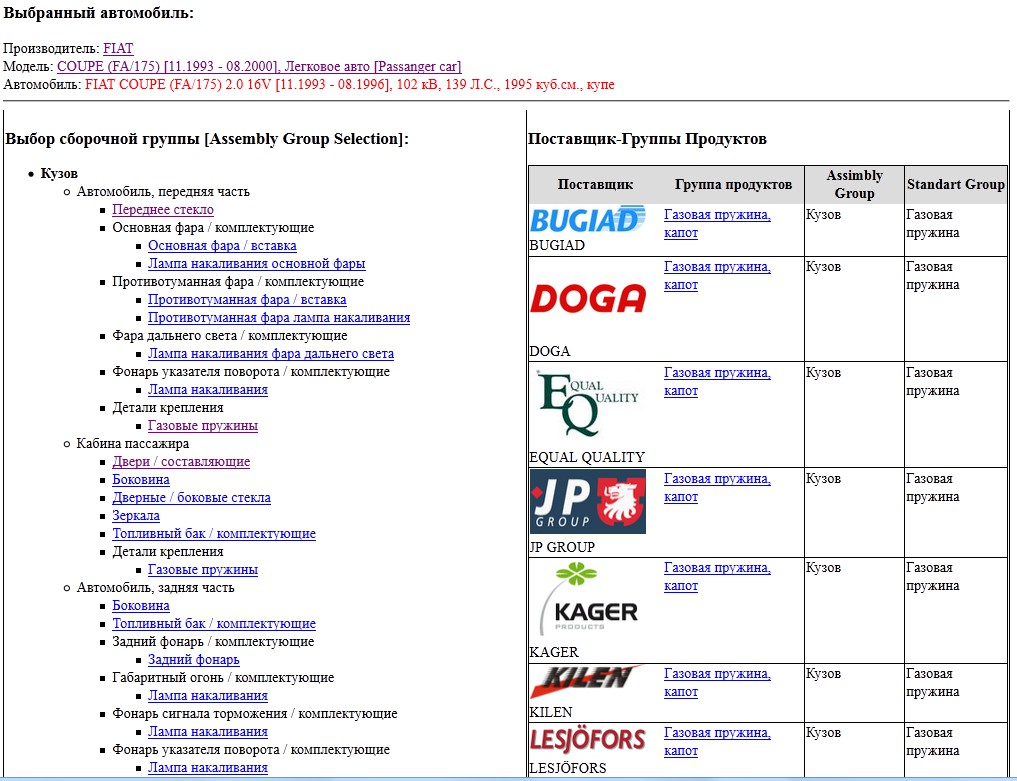The height and width of the screenshot is (781, 1017).
Task: Open Газовые пружины under Кабина пассажира
Action: pos(202,570)
